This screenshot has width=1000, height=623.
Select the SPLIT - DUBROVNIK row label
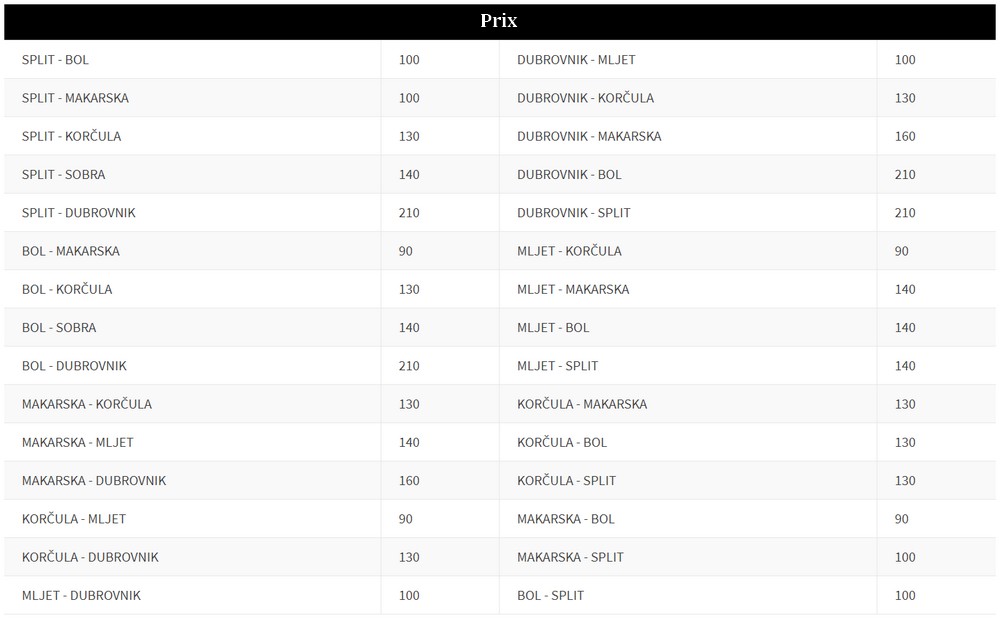coord(78,213)
